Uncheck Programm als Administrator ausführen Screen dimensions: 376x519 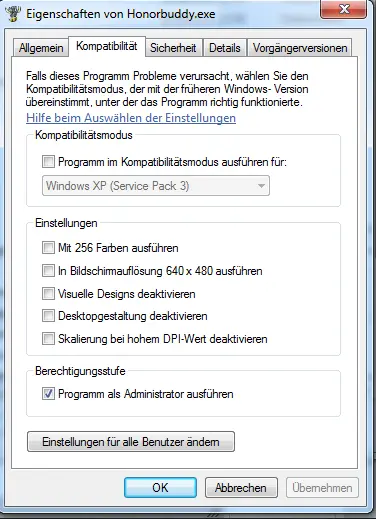point(48,394)
